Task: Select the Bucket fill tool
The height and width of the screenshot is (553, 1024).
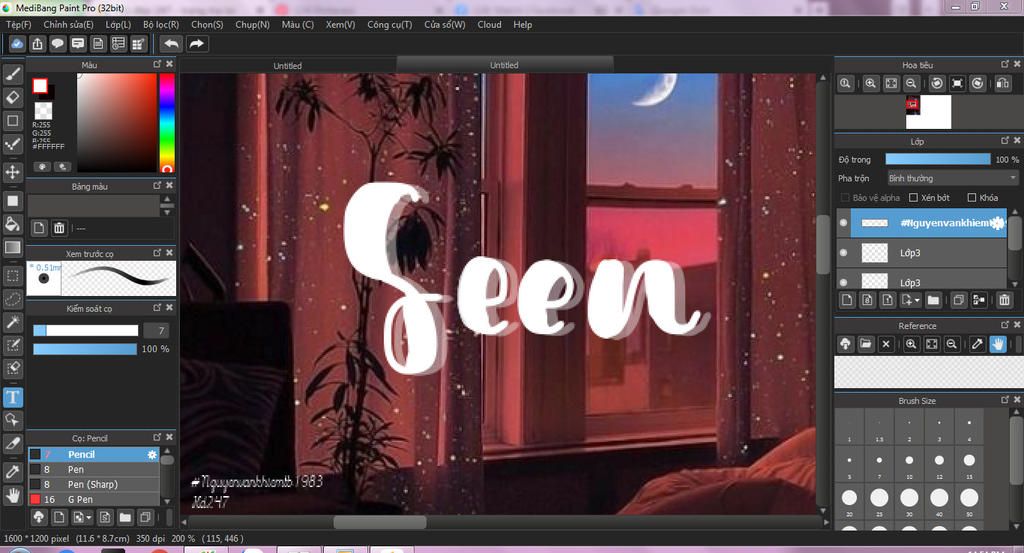Action: pyautogui.click(x=12, y=224)
